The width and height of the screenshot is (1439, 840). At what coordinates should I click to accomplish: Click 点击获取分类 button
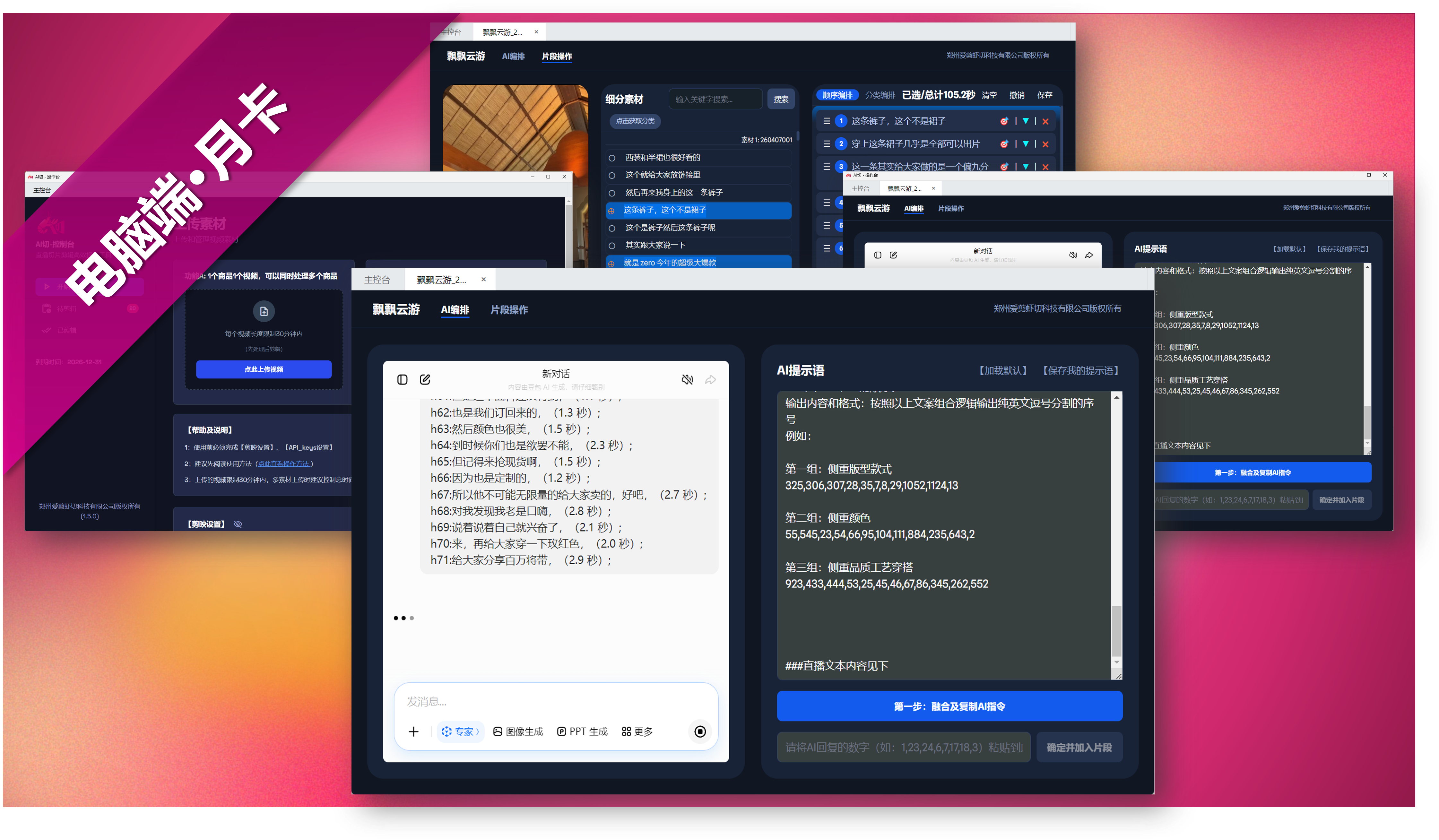click(635, 121)
